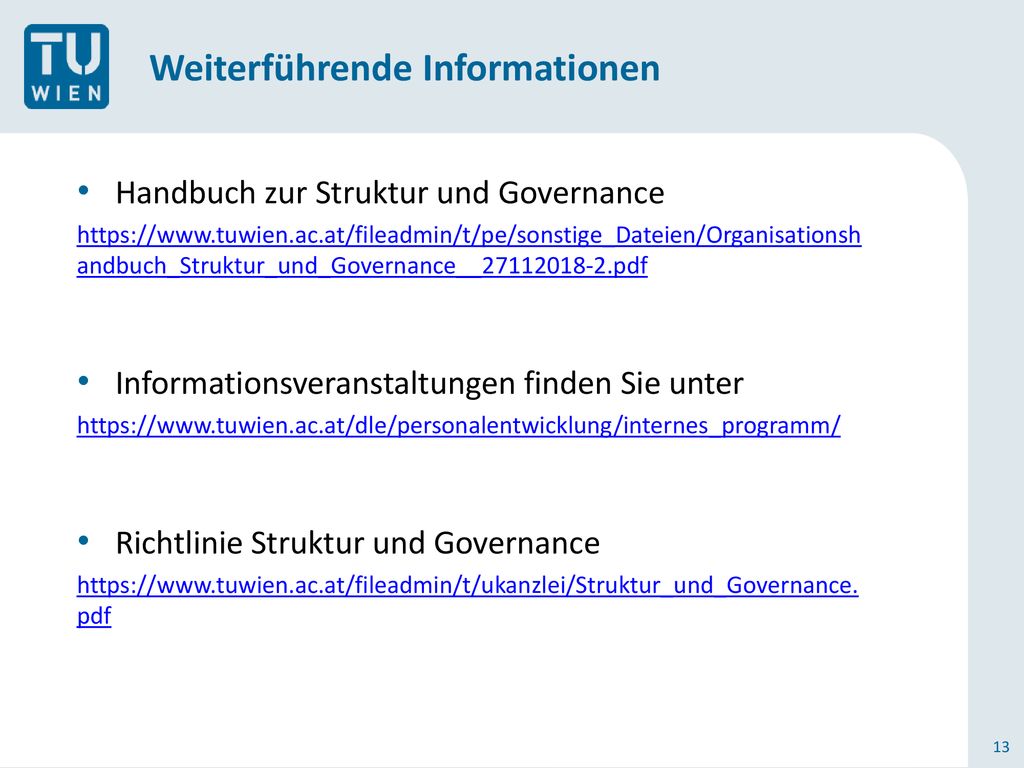The width and height of the screenshot is (1024, 768).
Task: Select text 'Handbuch zur Struktur und Governance'
Action: [390, 193]
